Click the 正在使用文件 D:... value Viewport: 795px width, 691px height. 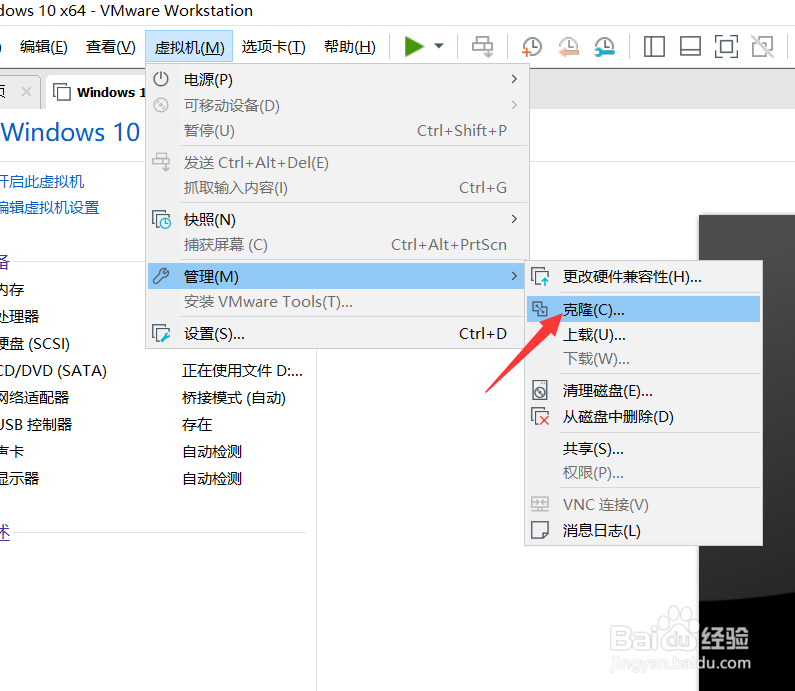click(x=242, y=371)
